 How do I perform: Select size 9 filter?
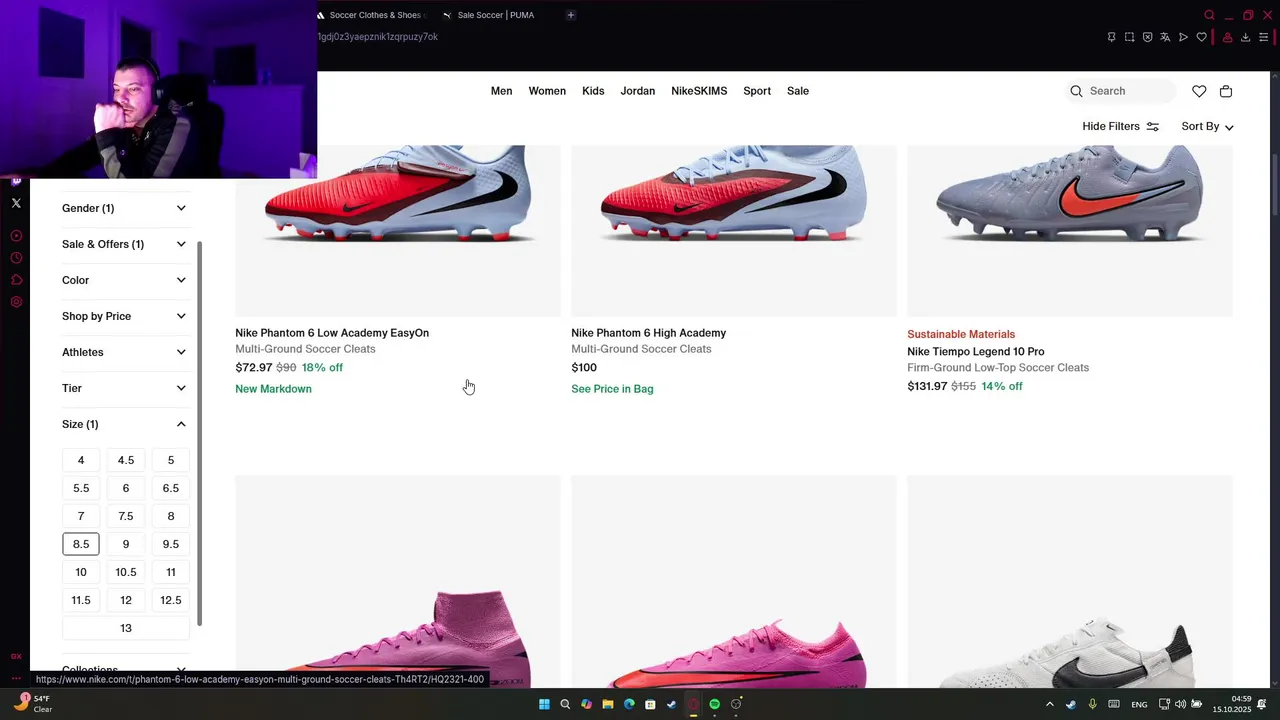[126, 544]
